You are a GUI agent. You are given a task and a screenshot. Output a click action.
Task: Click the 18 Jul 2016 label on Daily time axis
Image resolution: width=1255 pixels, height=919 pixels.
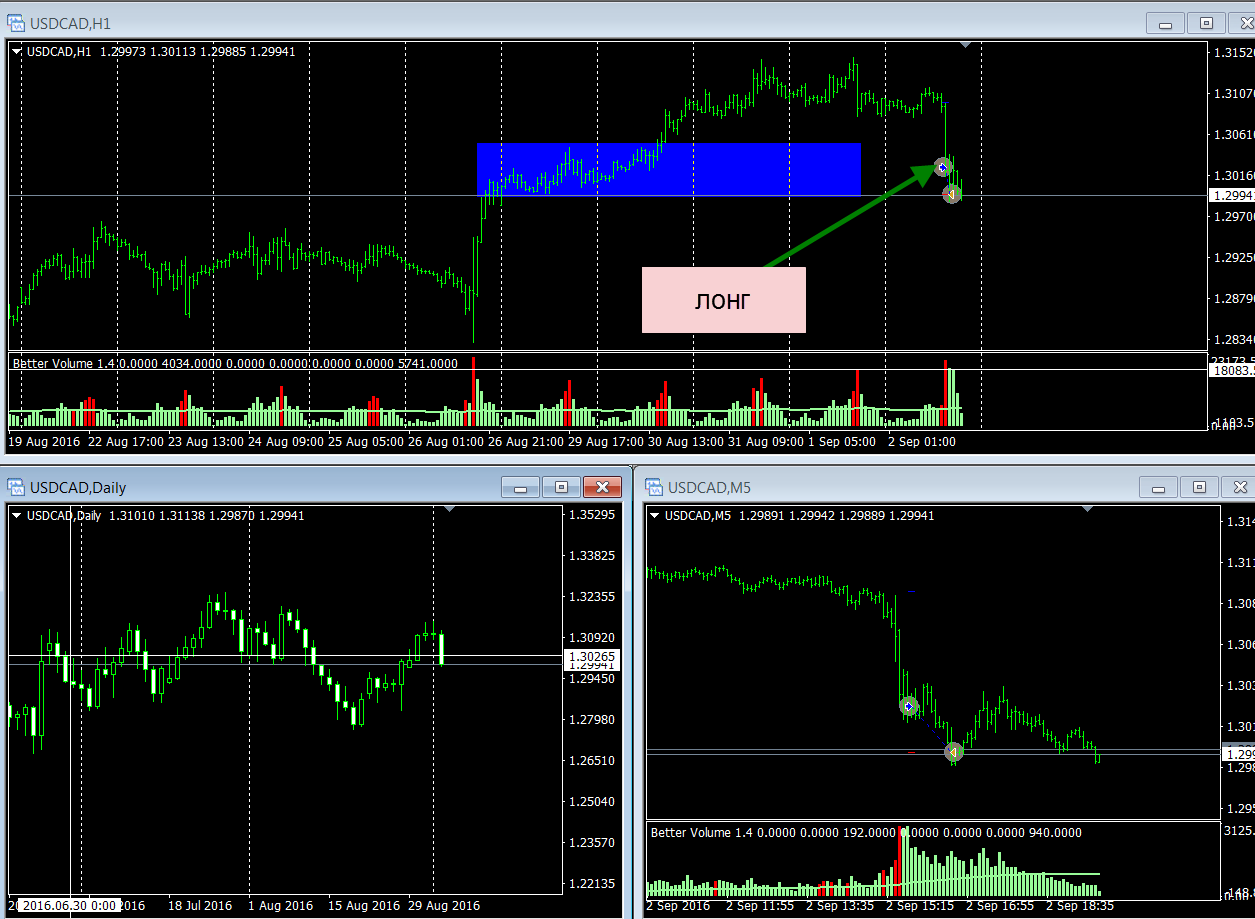point(200,906)
